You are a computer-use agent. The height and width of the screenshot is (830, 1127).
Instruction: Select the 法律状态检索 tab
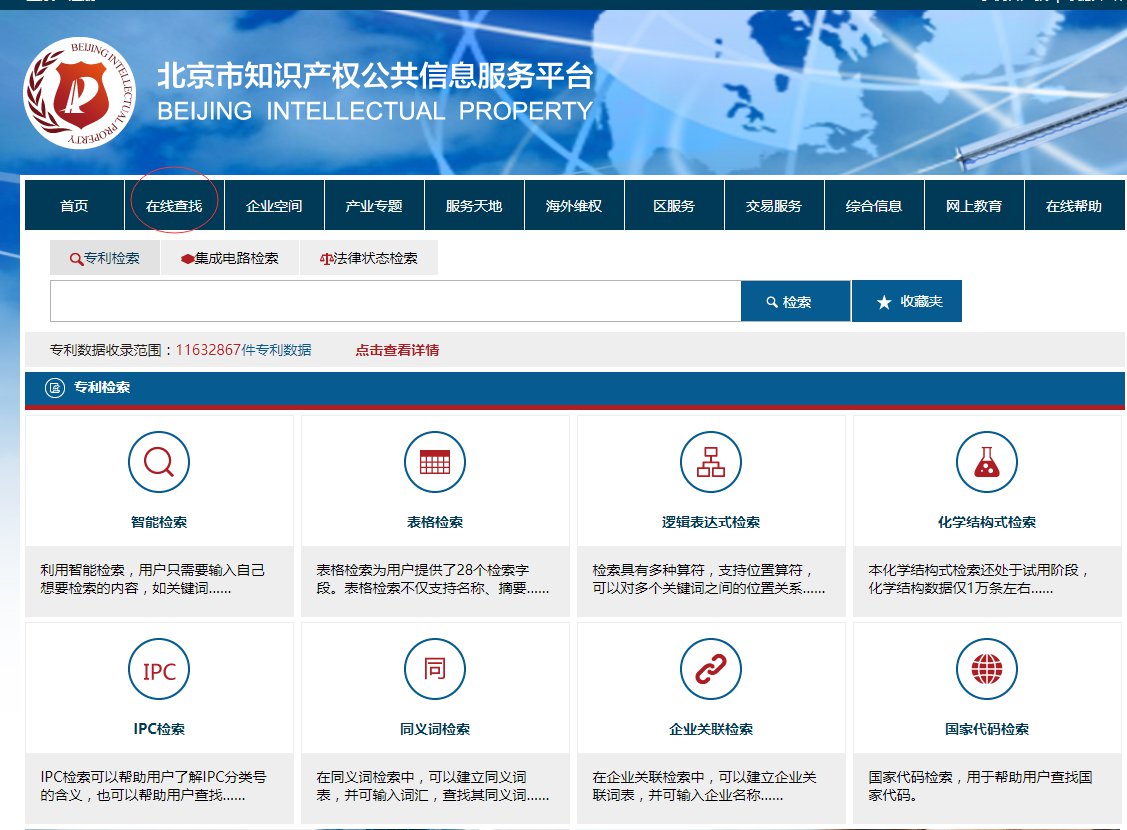(368, 258)
